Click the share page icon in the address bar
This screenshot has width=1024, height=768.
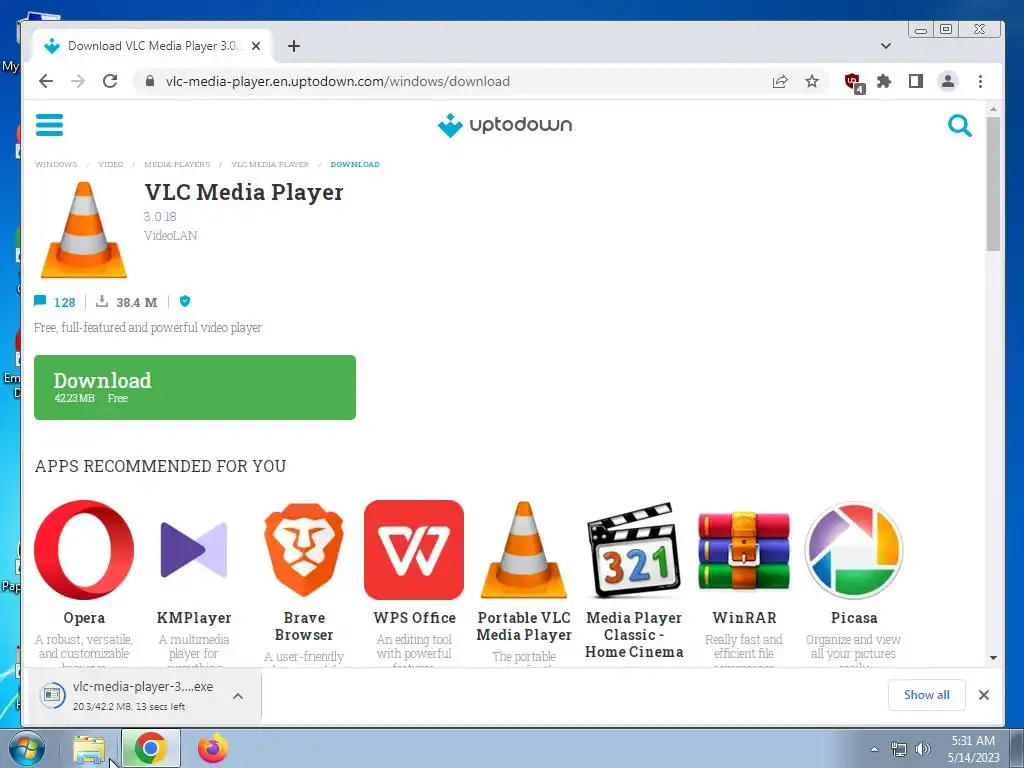click(x=780, y=82)
